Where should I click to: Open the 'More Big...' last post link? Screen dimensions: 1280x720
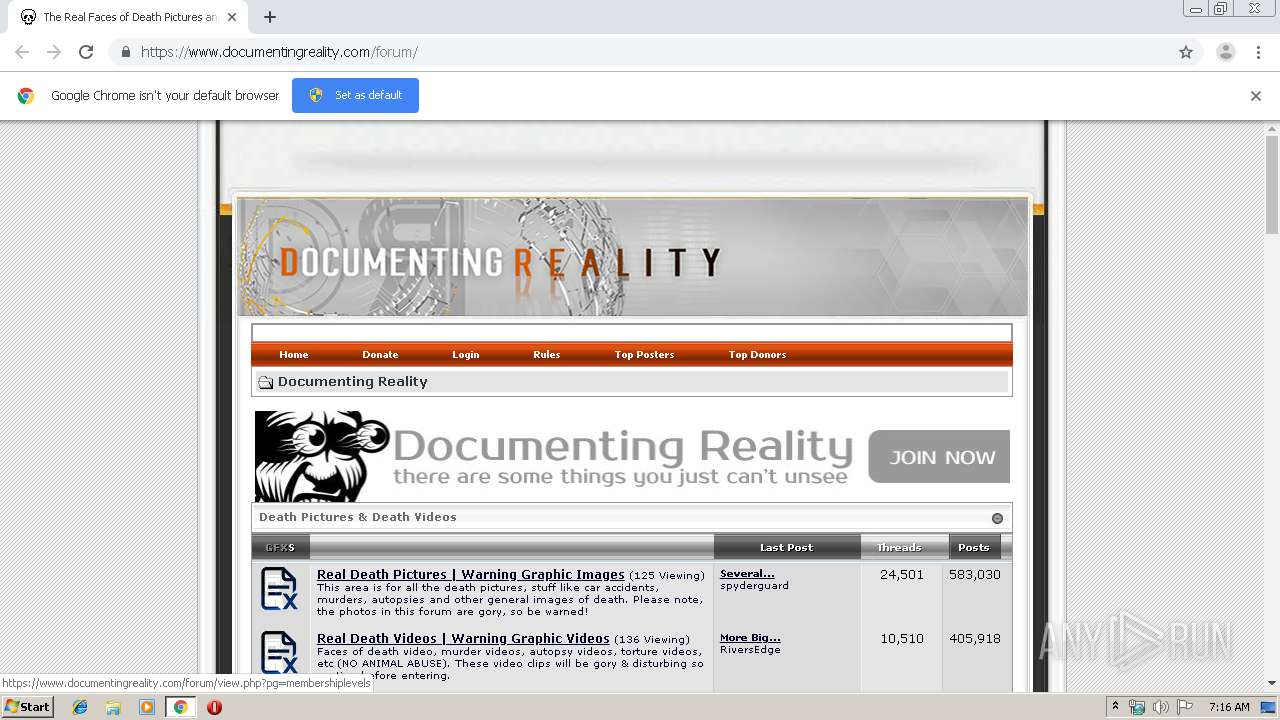coord(750,638)
